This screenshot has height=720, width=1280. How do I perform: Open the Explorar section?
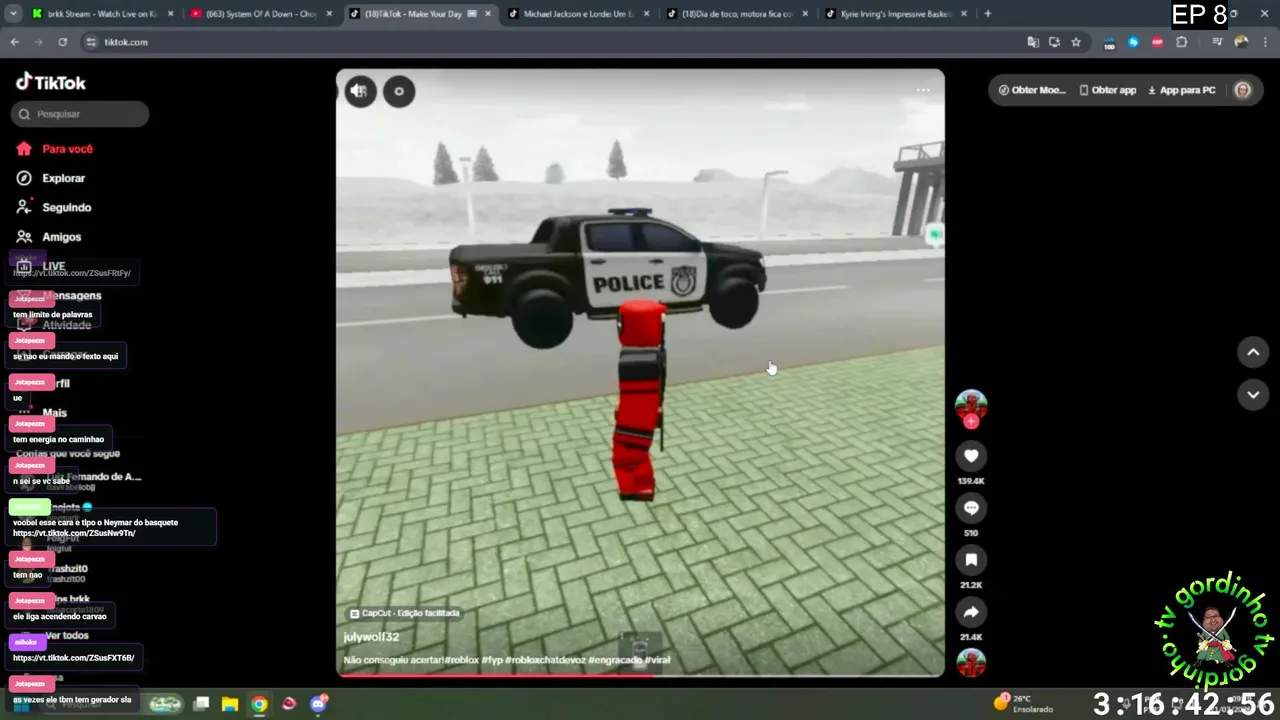point(51,178)
